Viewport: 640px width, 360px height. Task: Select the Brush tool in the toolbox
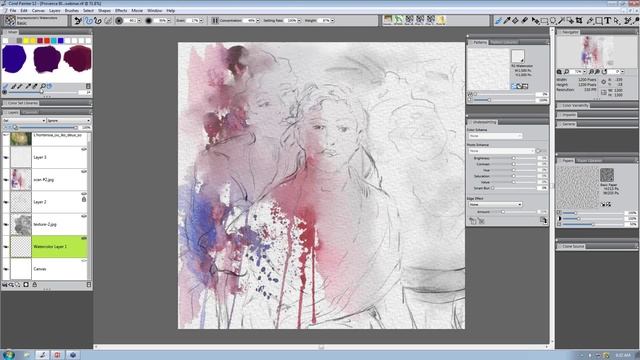[x=498, y=20]
